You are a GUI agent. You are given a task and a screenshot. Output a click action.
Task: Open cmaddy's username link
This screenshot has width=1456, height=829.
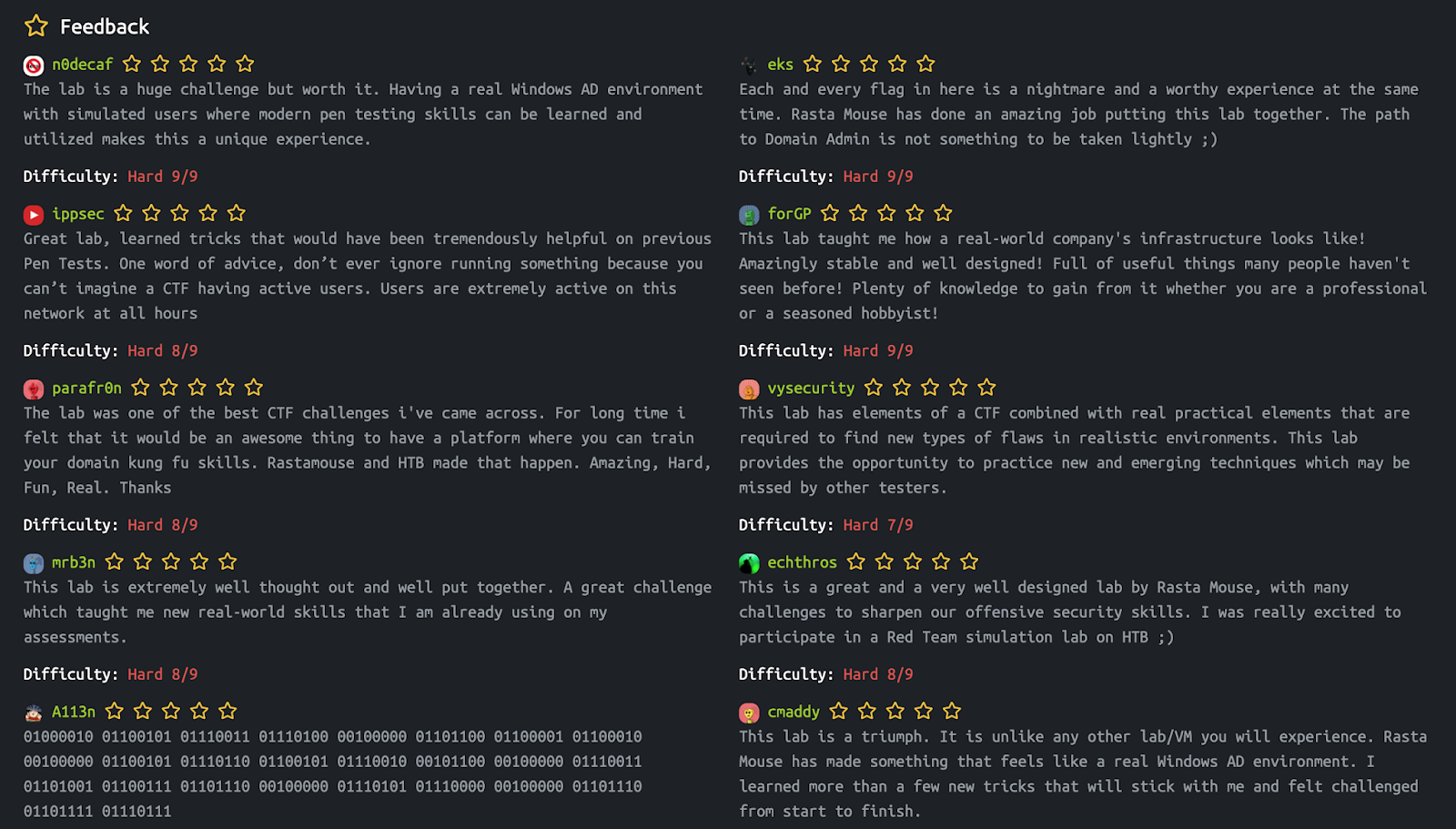coord(794,712)
